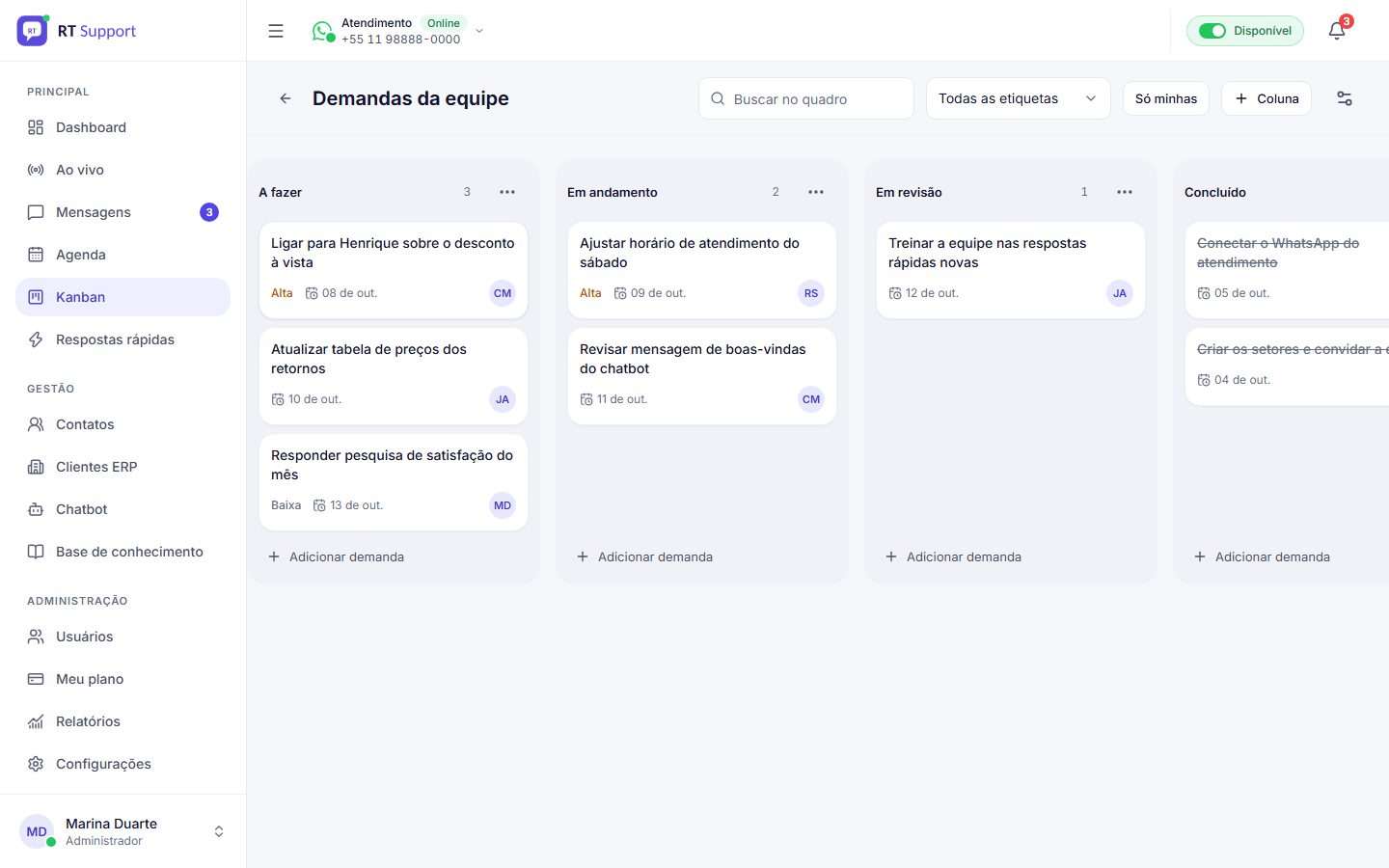
Task: Click Adicionar demanda under Em revisão
Action: point(1011,556)
